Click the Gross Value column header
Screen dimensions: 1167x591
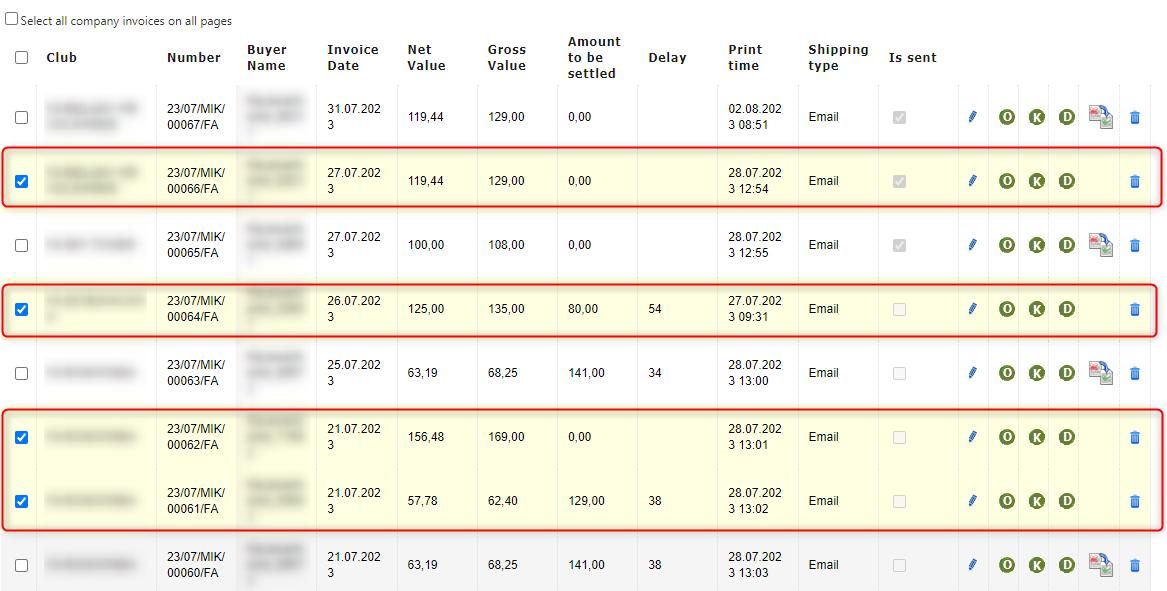pos(507,58)
